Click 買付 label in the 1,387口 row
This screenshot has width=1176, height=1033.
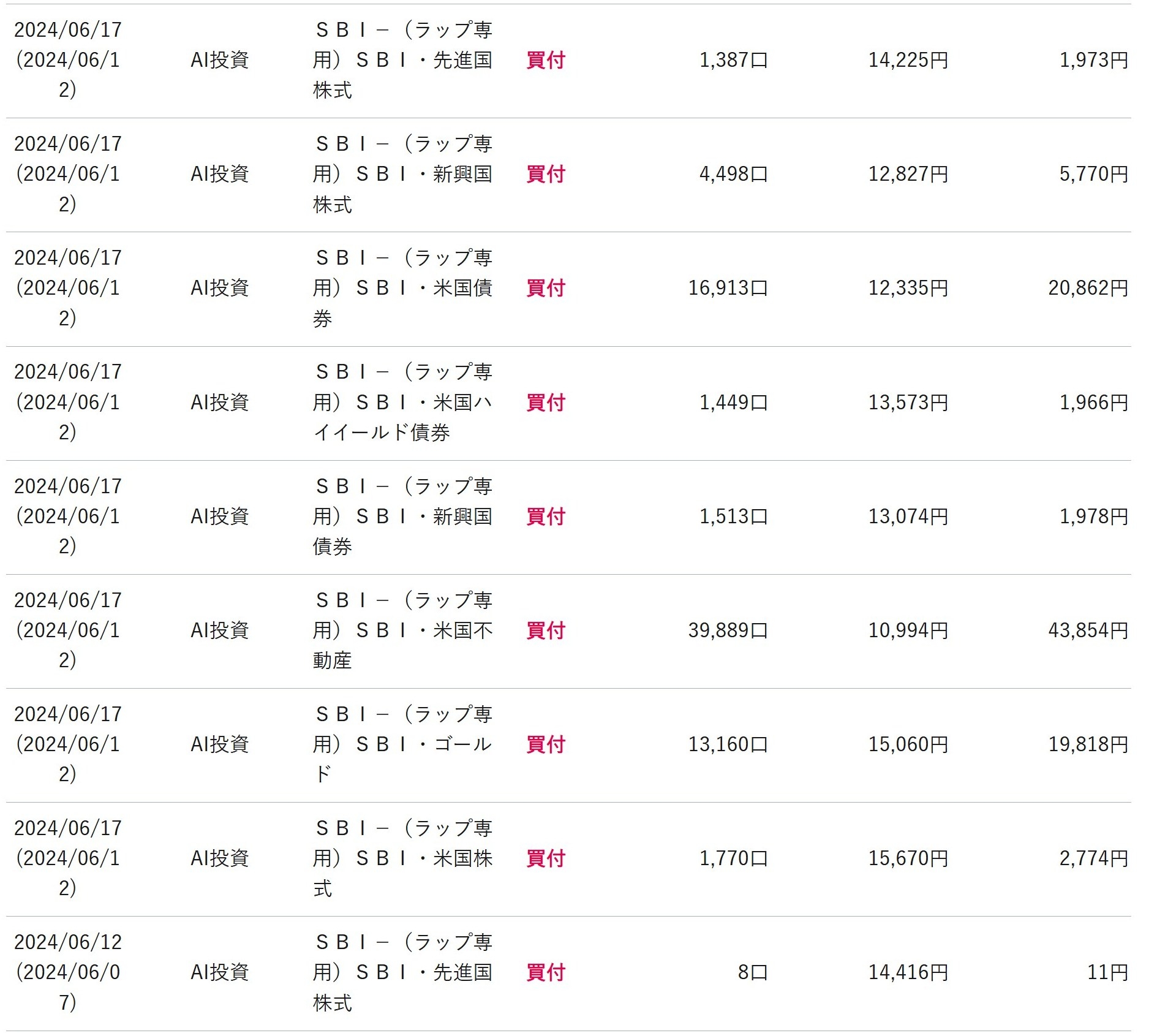point(545,60)
